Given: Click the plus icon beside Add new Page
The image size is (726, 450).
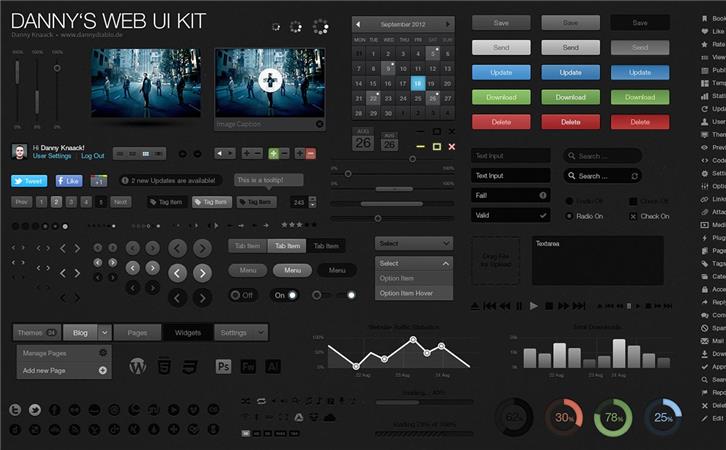Looking at the screenshot, I should 102,371.
